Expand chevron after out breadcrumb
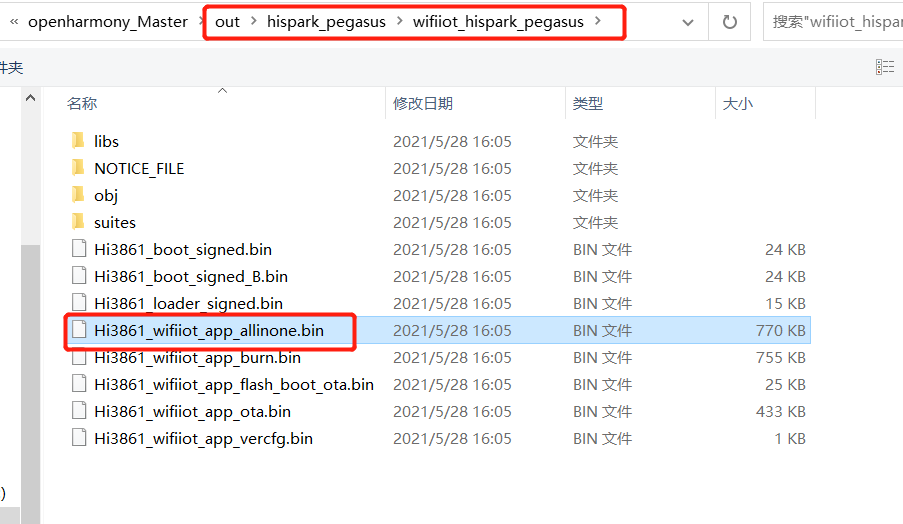 (253, 21)
